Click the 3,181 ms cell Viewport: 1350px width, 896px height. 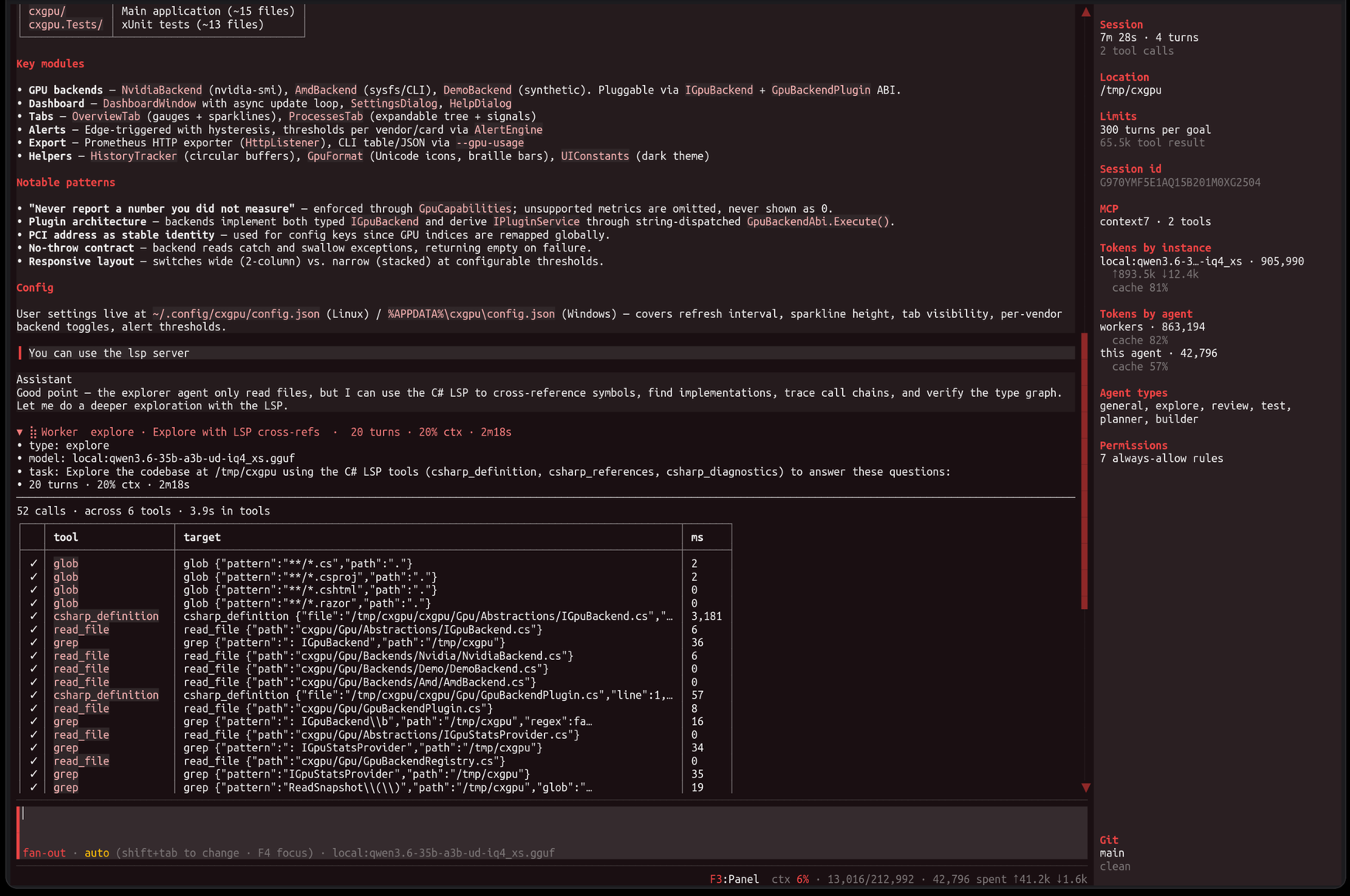point(706,616)
